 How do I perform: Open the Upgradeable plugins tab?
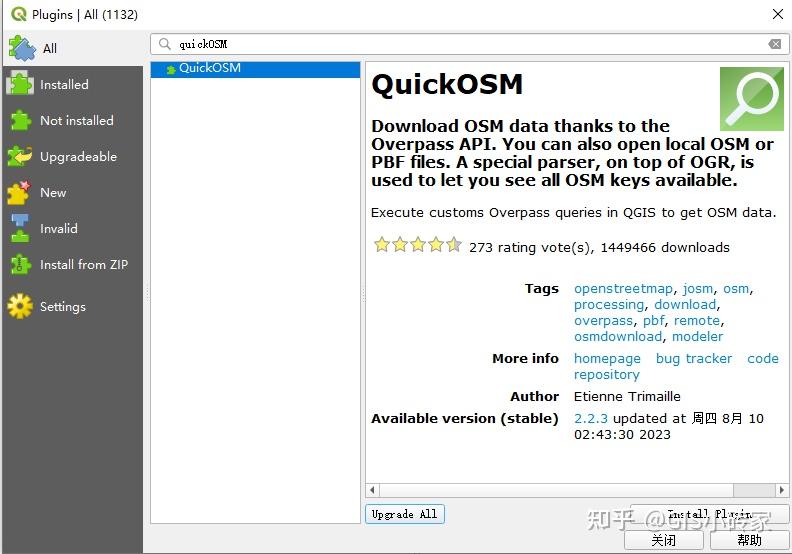coord(73,157)
